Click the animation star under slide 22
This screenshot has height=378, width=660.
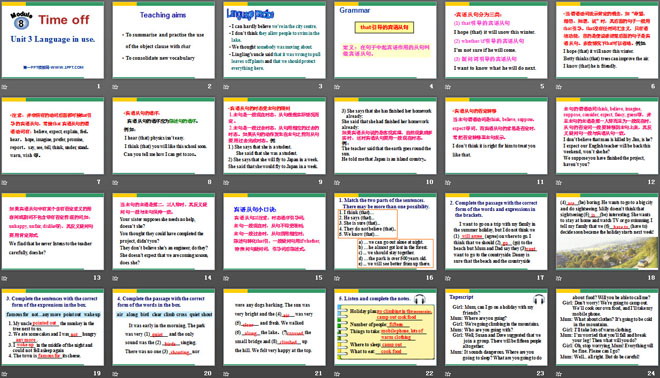pos(337,374)
